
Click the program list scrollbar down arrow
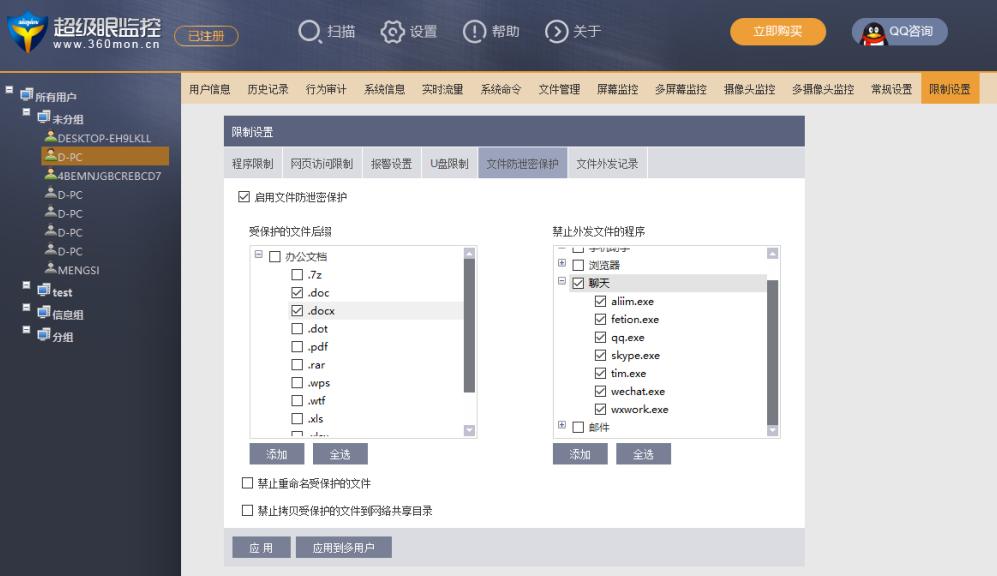click(x=771, y=430)
